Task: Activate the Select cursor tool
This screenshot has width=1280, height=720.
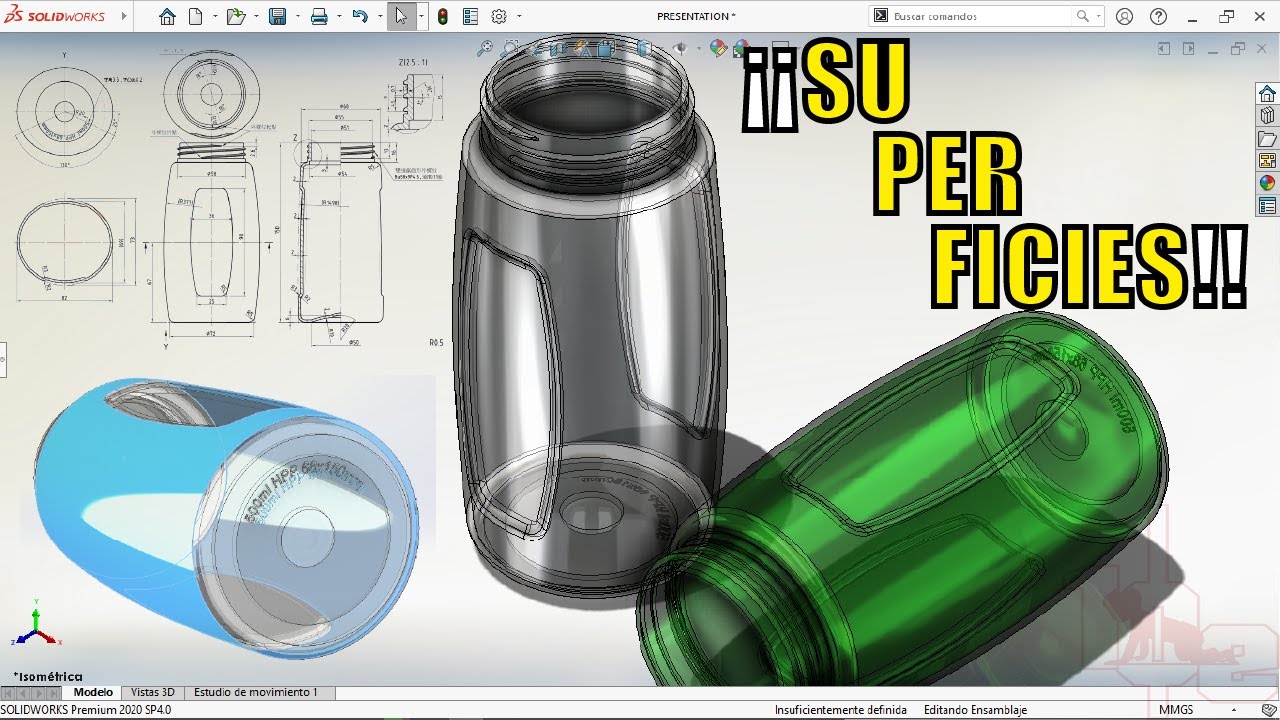Action: point(400,16)
